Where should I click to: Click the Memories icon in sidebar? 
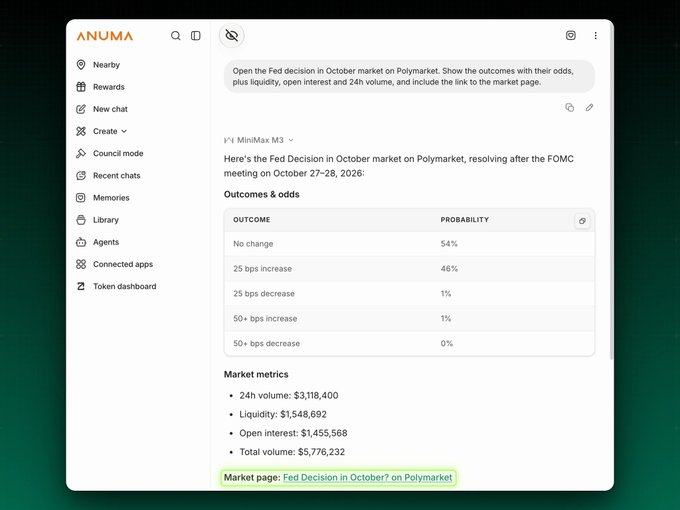click(x=81, y=197)
